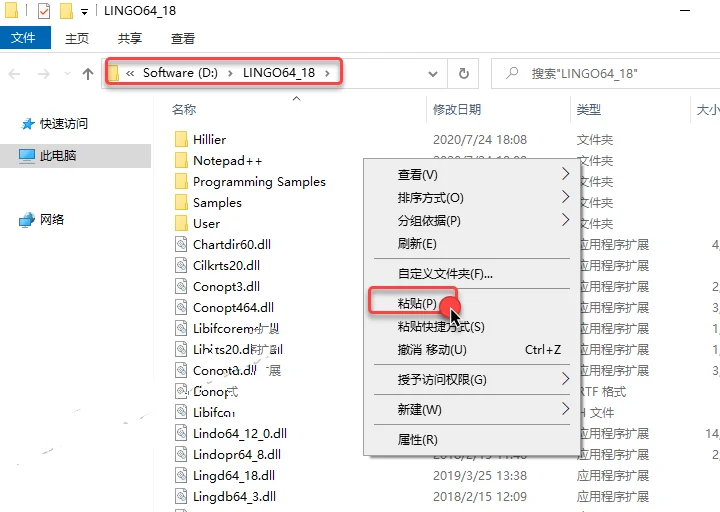Click the Hillier date 2020/7/24 18:08
The height and width of the screenshot is (512, 720).
click(x=480, y=140)
